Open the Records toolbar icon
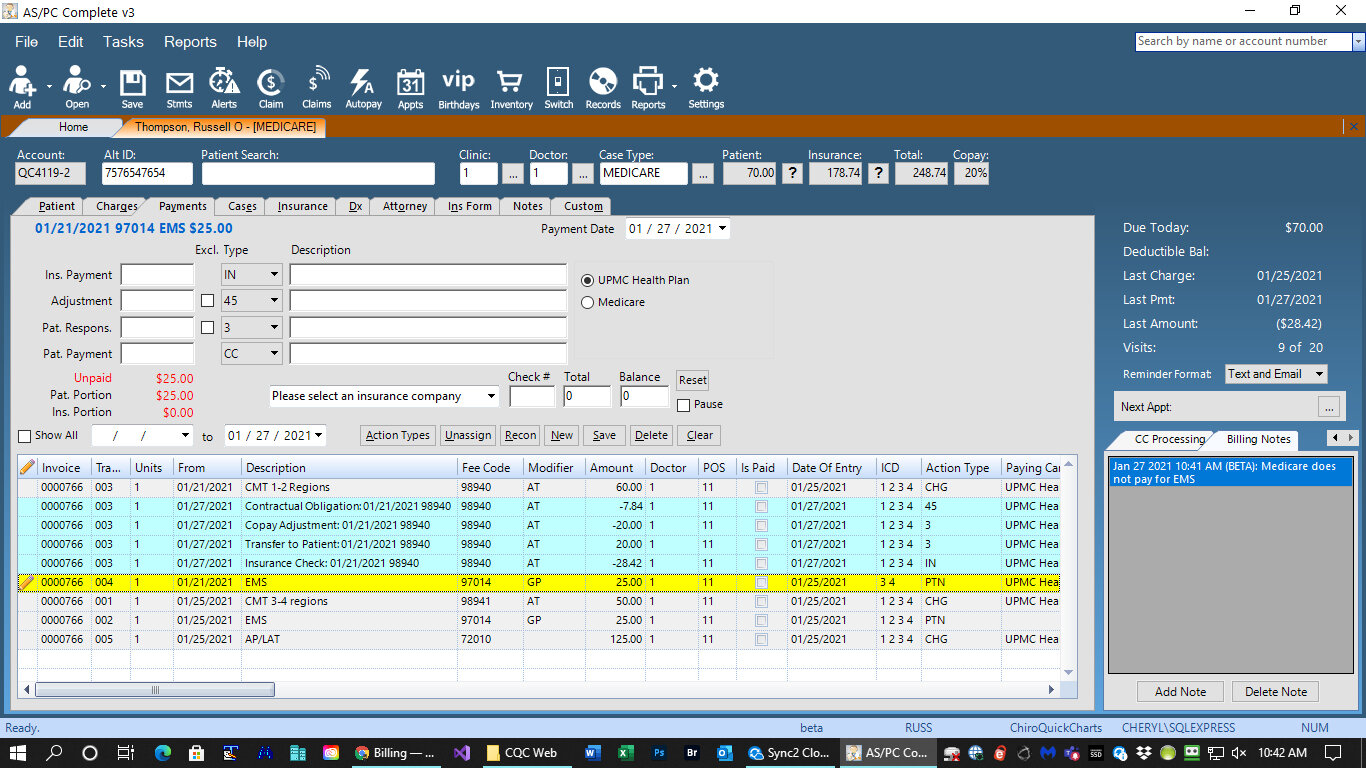Viewport: 1366px width, 768px height. 603,88
